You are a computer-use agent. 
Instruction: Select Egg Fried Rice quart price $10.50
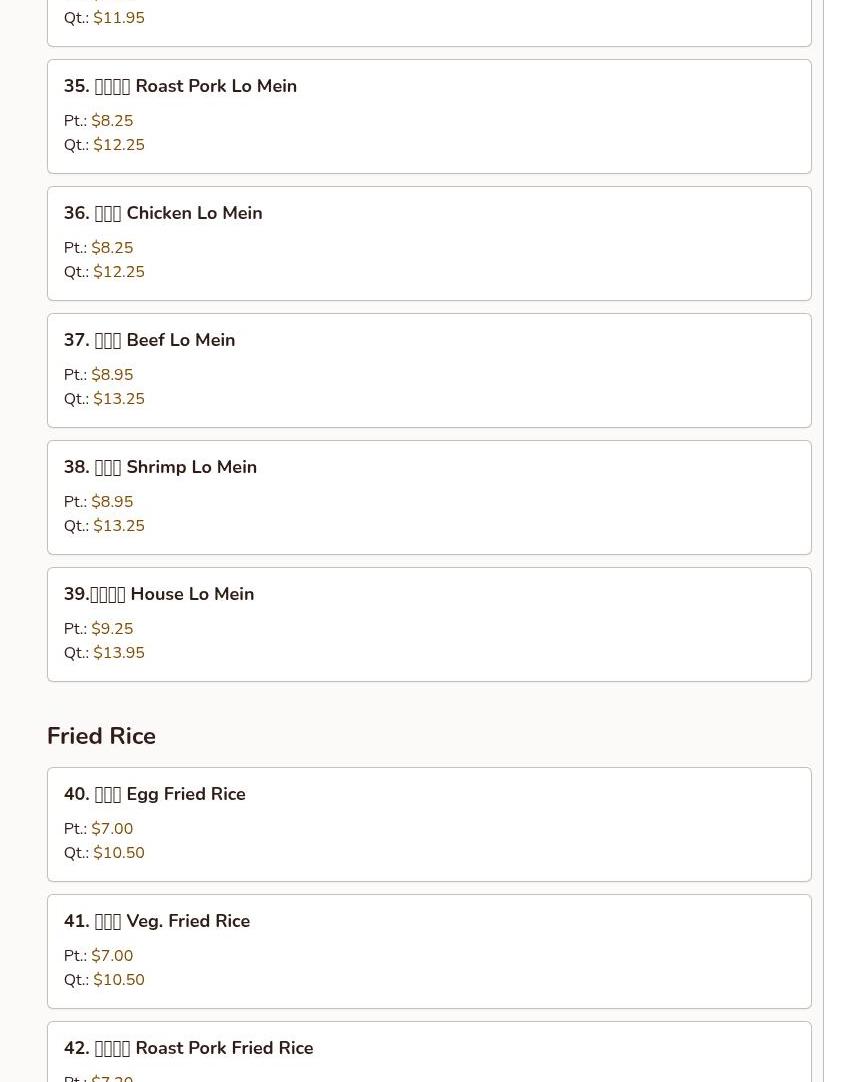(119, 853)
